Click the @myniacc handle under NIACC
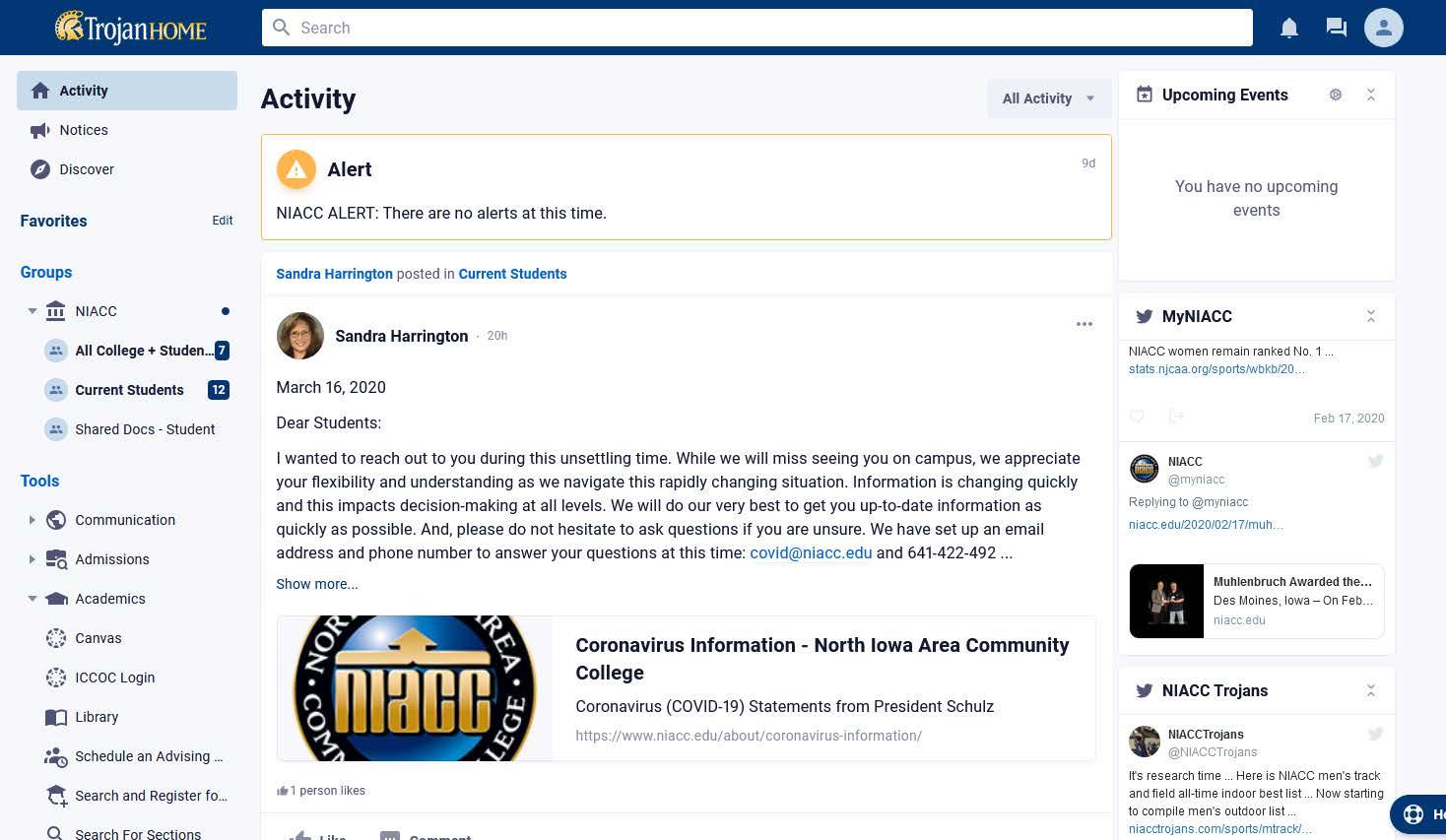The height and width of the screenshot is (840, 1446). coord(1196,480)
